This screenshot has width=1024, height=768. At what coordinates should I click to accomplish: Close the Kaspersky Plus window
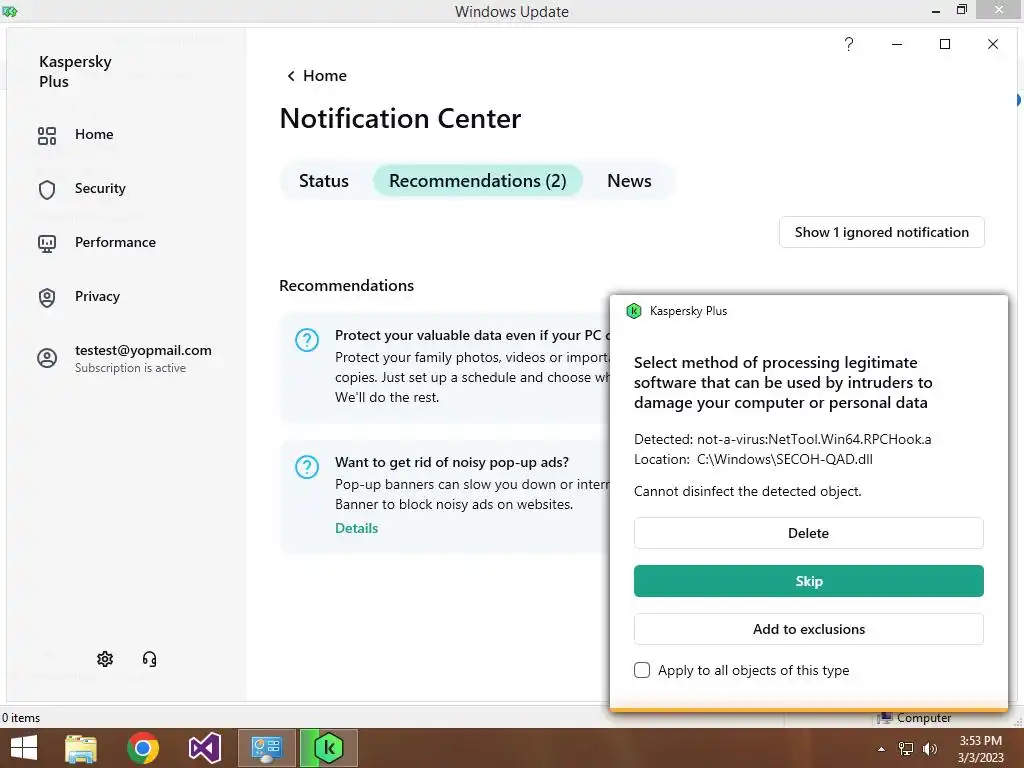(x=993, y=44)
